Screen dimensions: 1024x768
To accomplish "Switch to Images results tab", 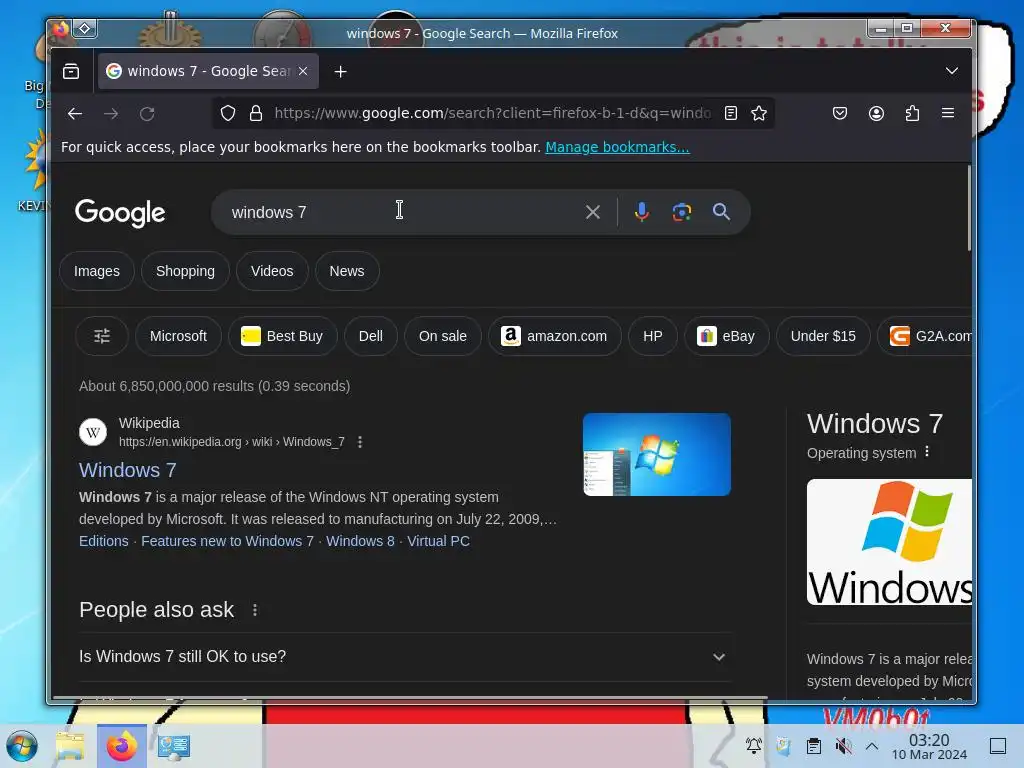I will pos(97,271).
